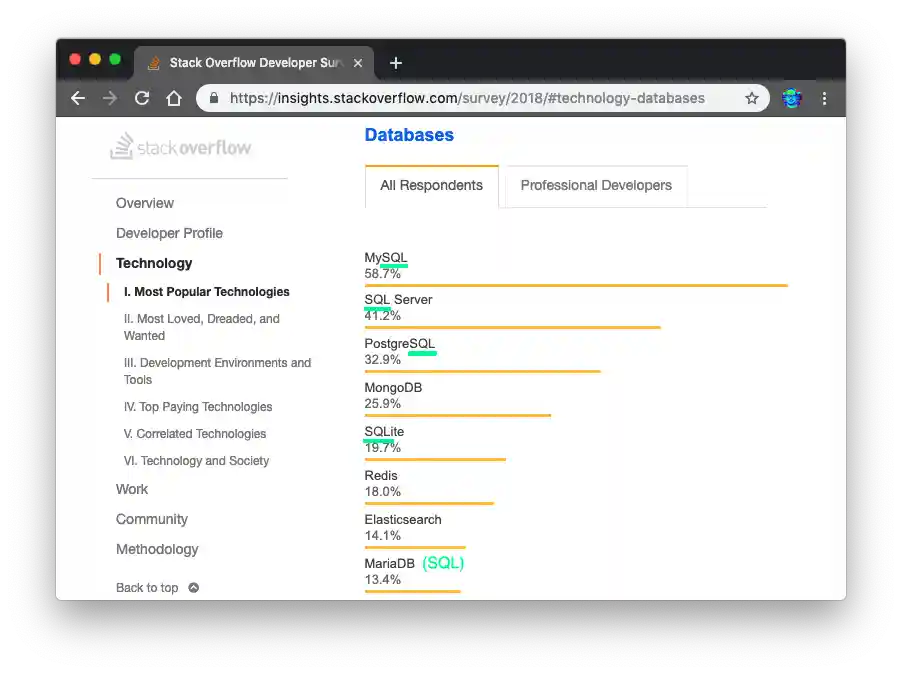Click the Stack Overflow logo in sidebar

pyautogui.click(x=180, y=147)
